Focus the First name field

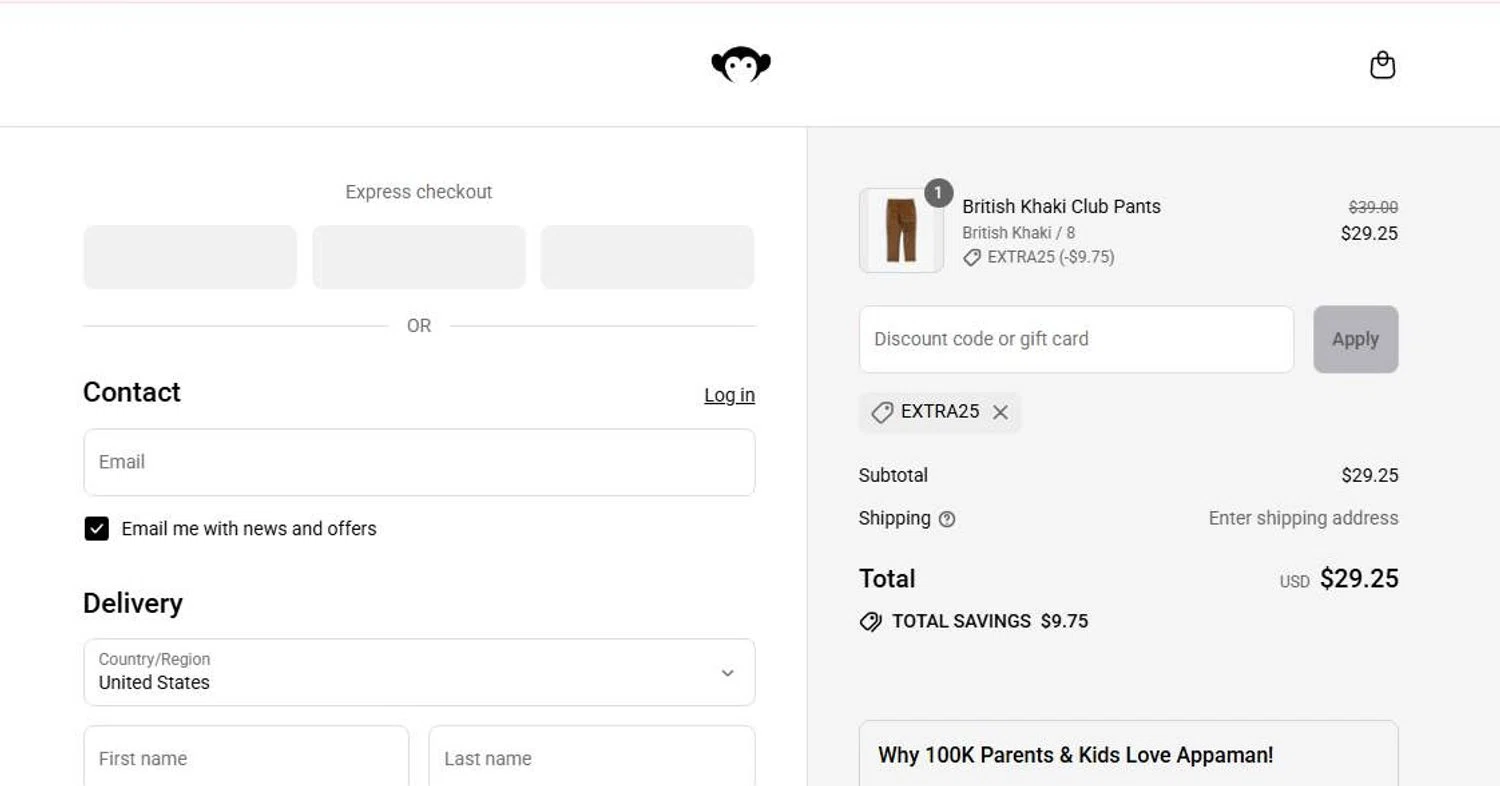246,758
